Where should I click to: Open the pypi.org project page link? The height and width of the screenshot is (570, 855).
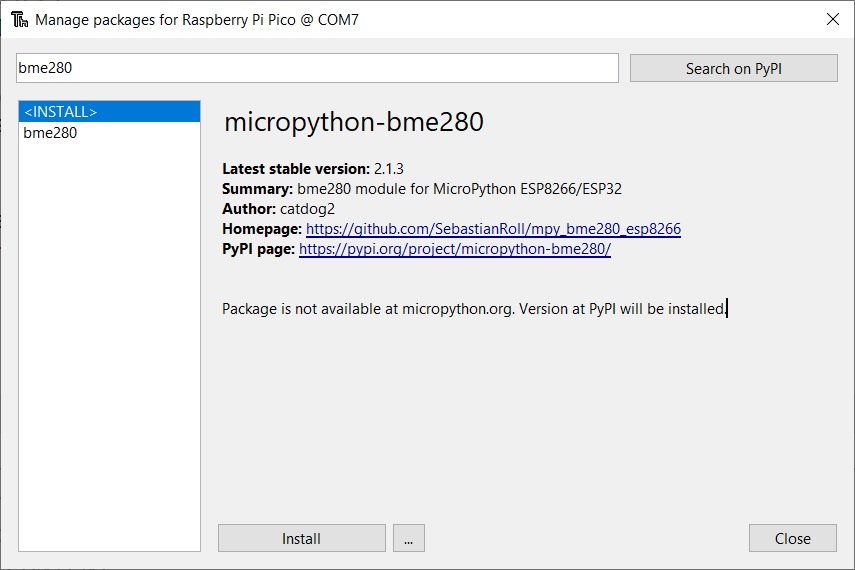454,249
